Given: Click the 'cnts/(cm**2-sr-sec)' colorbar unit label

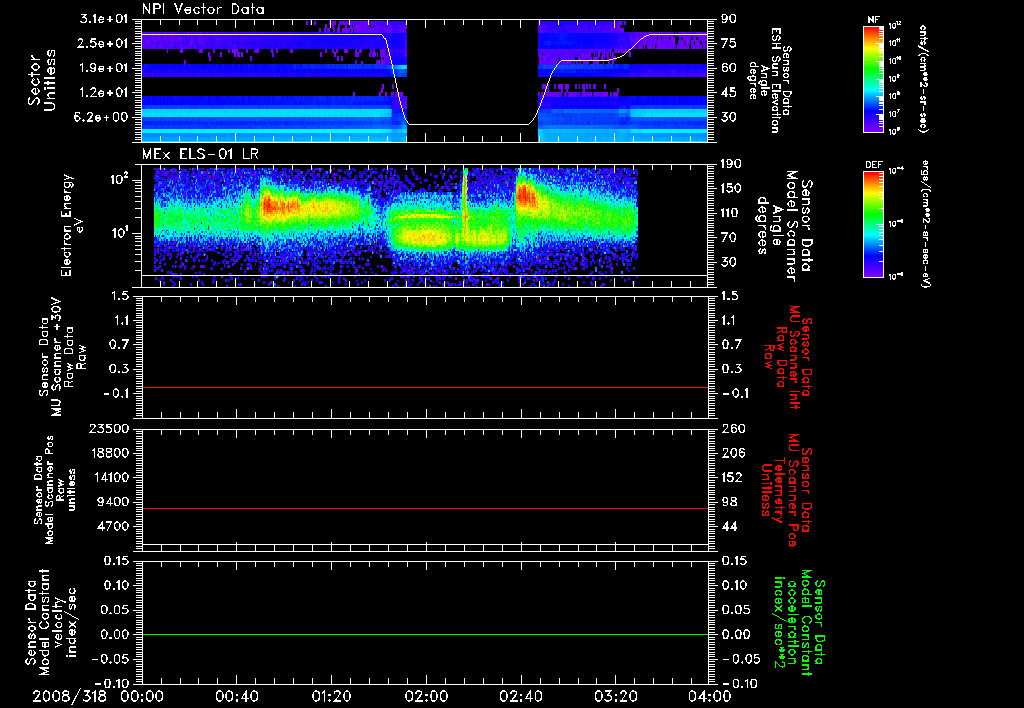Looking at the screenshot, I should pos(923,78).
